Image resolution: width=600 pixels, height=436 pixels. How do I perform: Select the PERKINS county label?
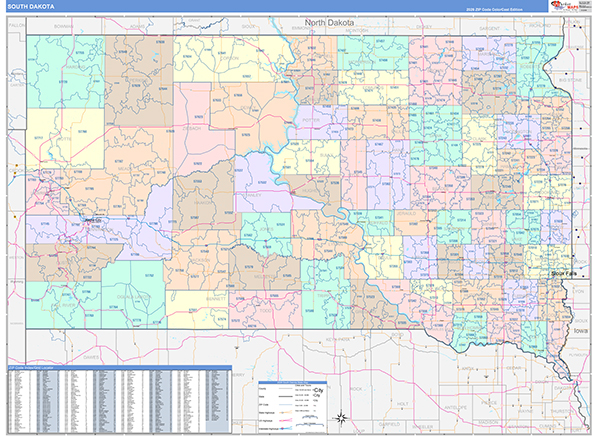point(138,80)
